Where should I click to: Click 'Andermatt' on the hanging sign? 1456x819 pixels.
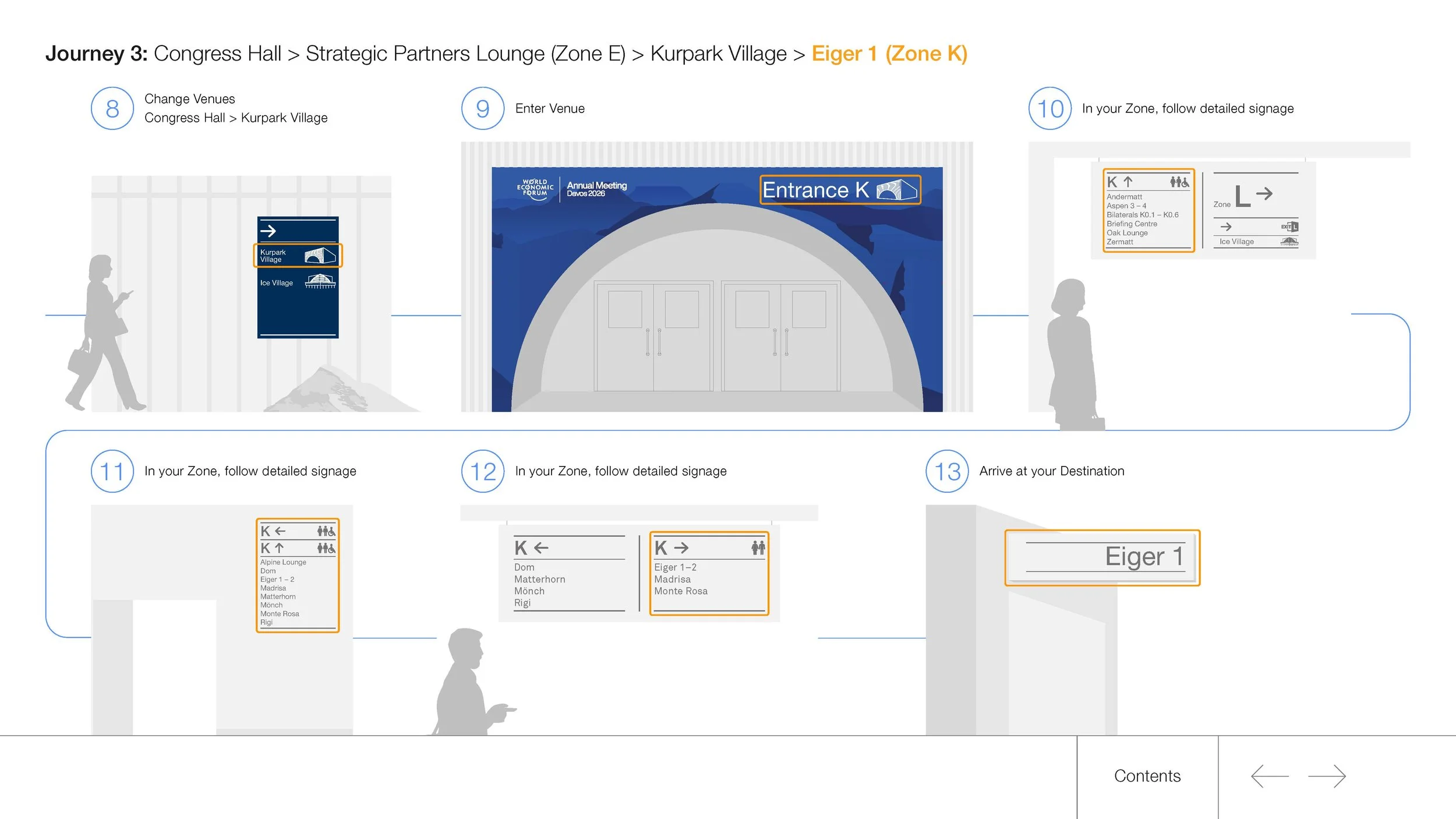(1124, 197)
